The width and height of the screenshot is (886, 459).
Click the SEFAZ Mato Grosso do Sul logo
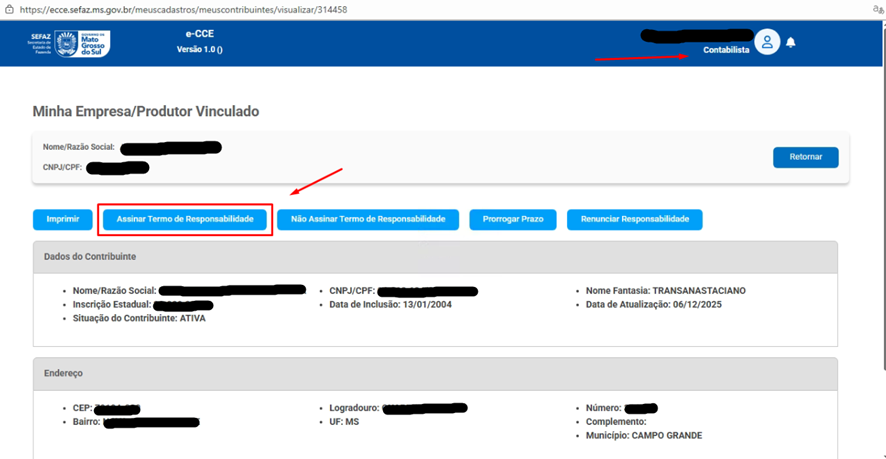70,43
